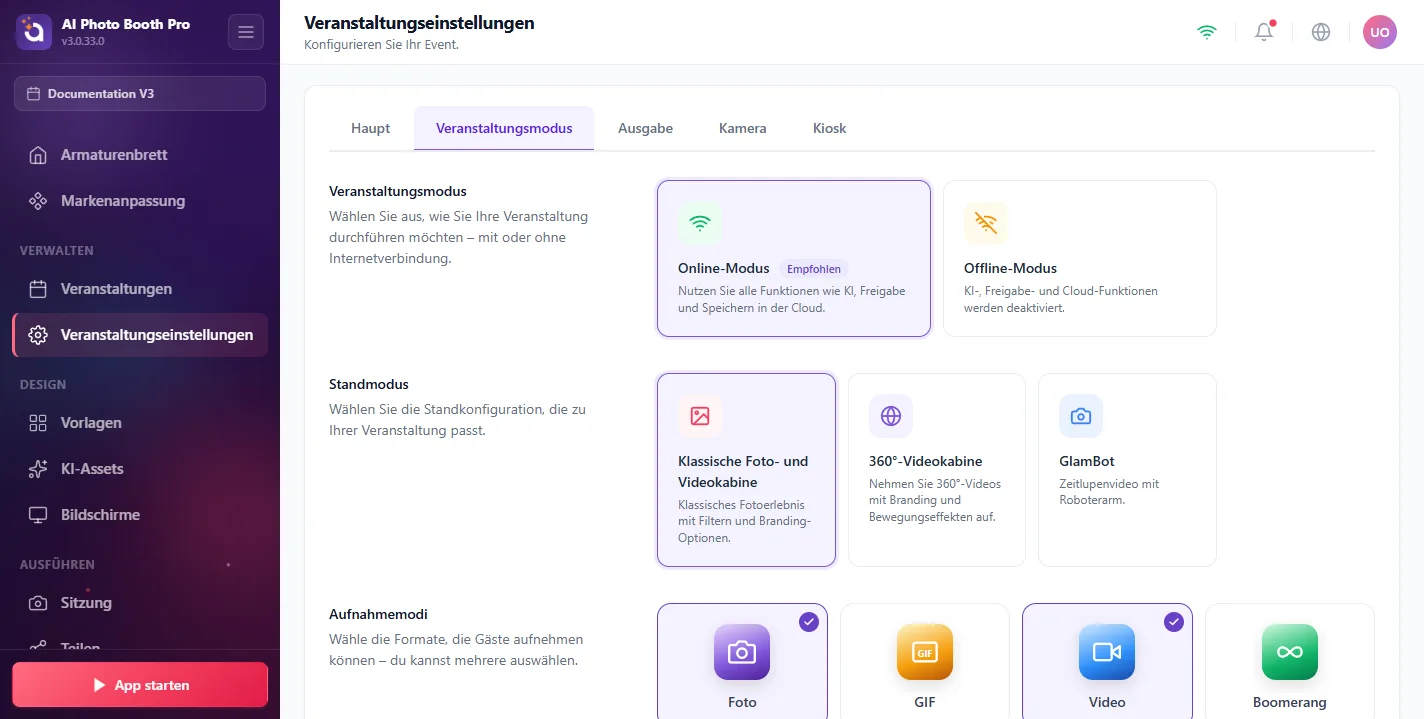Click the Veranstaltungen calendar icon
1424x719 pixels.
[38, 289]
